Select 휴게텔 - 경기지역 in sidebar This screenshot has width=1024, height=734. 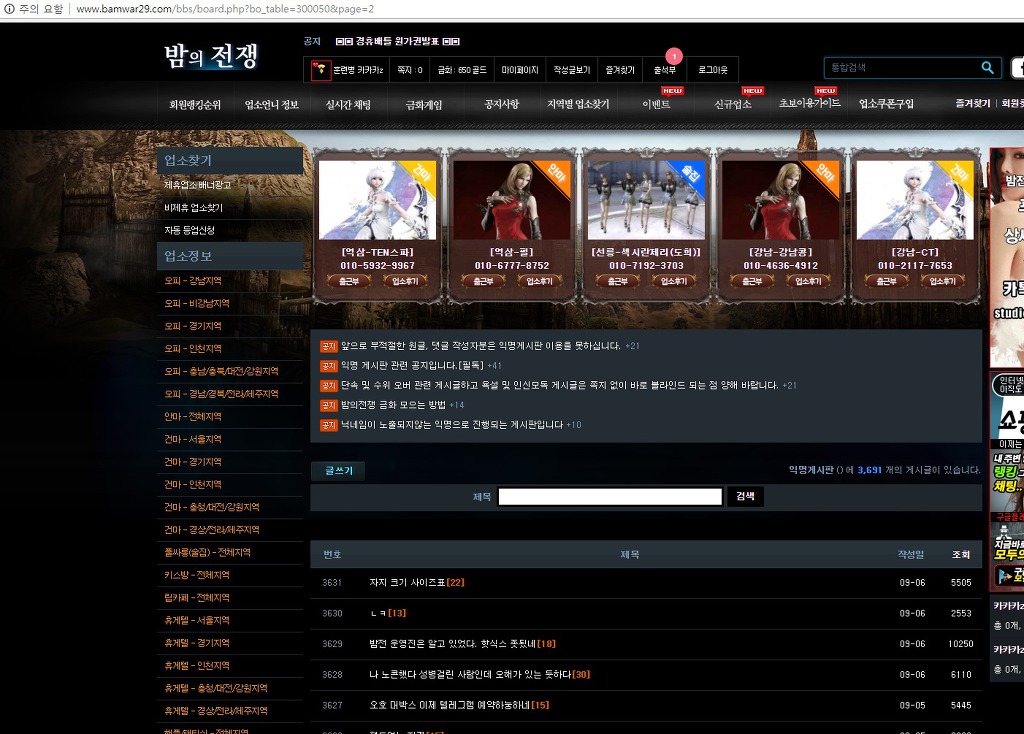(197, 643)
